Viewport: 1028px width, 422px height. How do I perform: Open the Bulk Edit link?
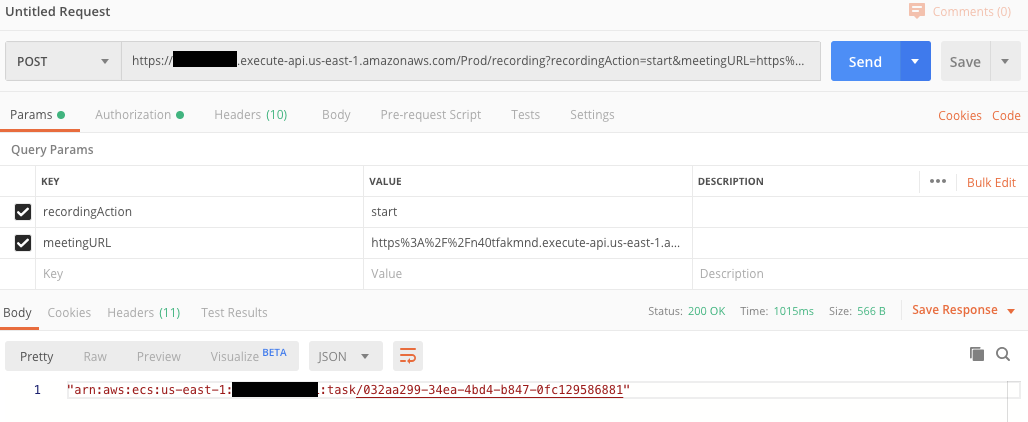click(991, 183)
